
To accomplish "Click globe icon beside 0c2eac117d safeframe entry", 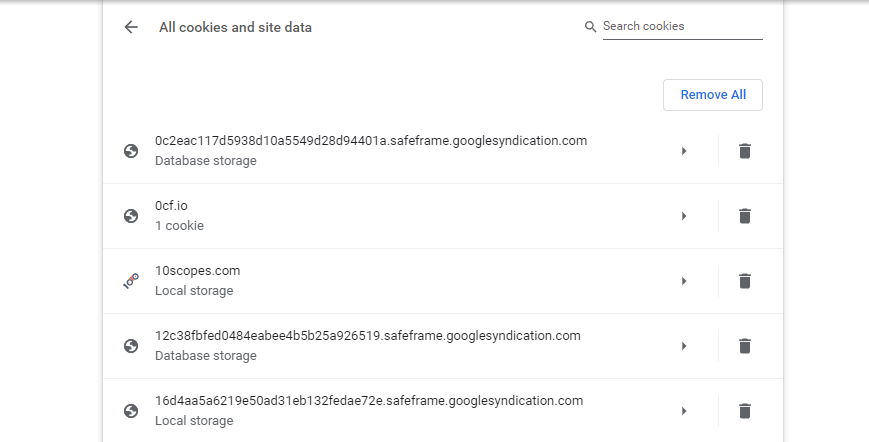I will click(x=131, y=151).
